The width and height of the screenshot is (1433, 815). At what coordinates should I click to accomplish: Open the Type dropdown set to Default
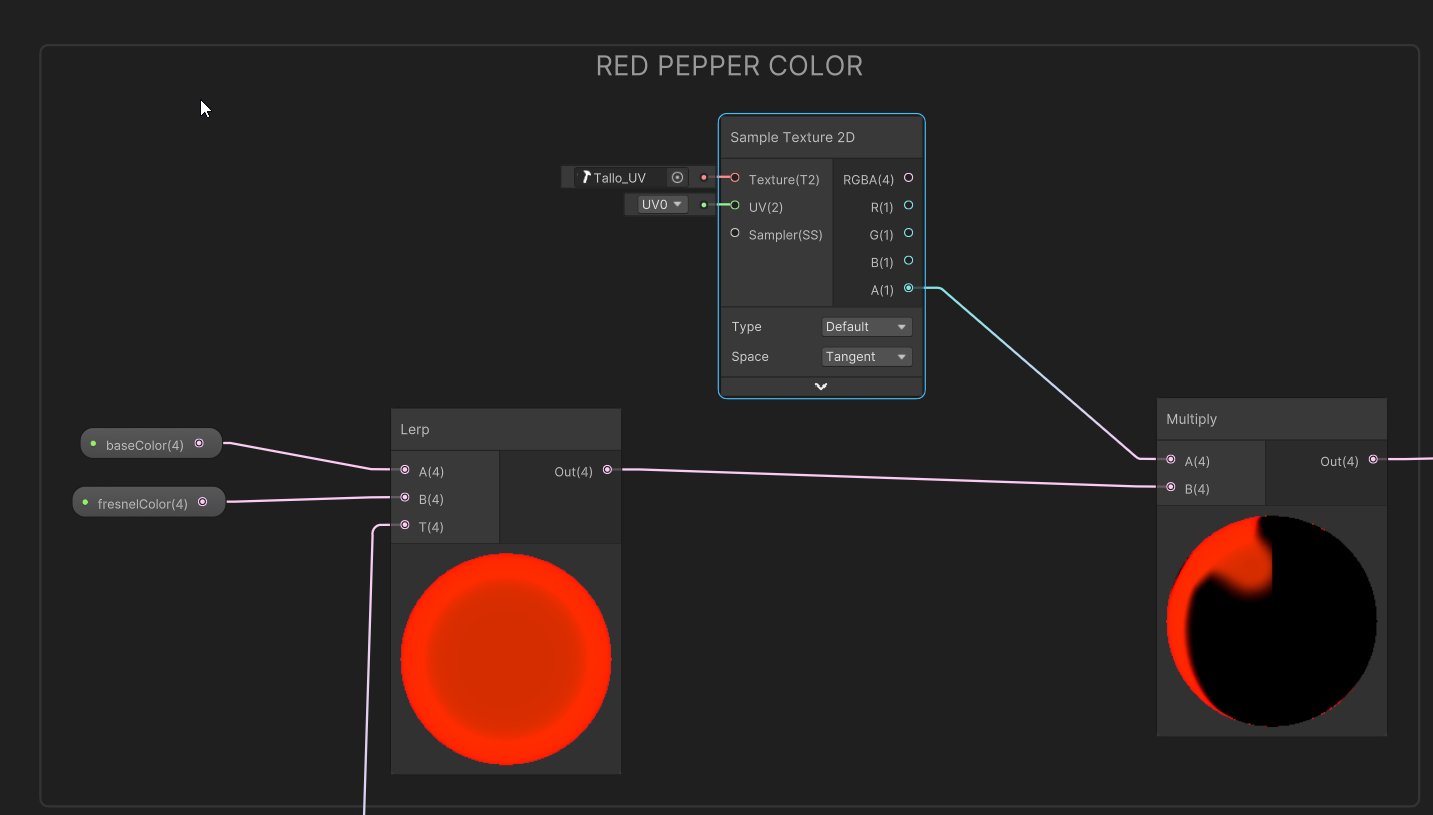click(866, 327)
